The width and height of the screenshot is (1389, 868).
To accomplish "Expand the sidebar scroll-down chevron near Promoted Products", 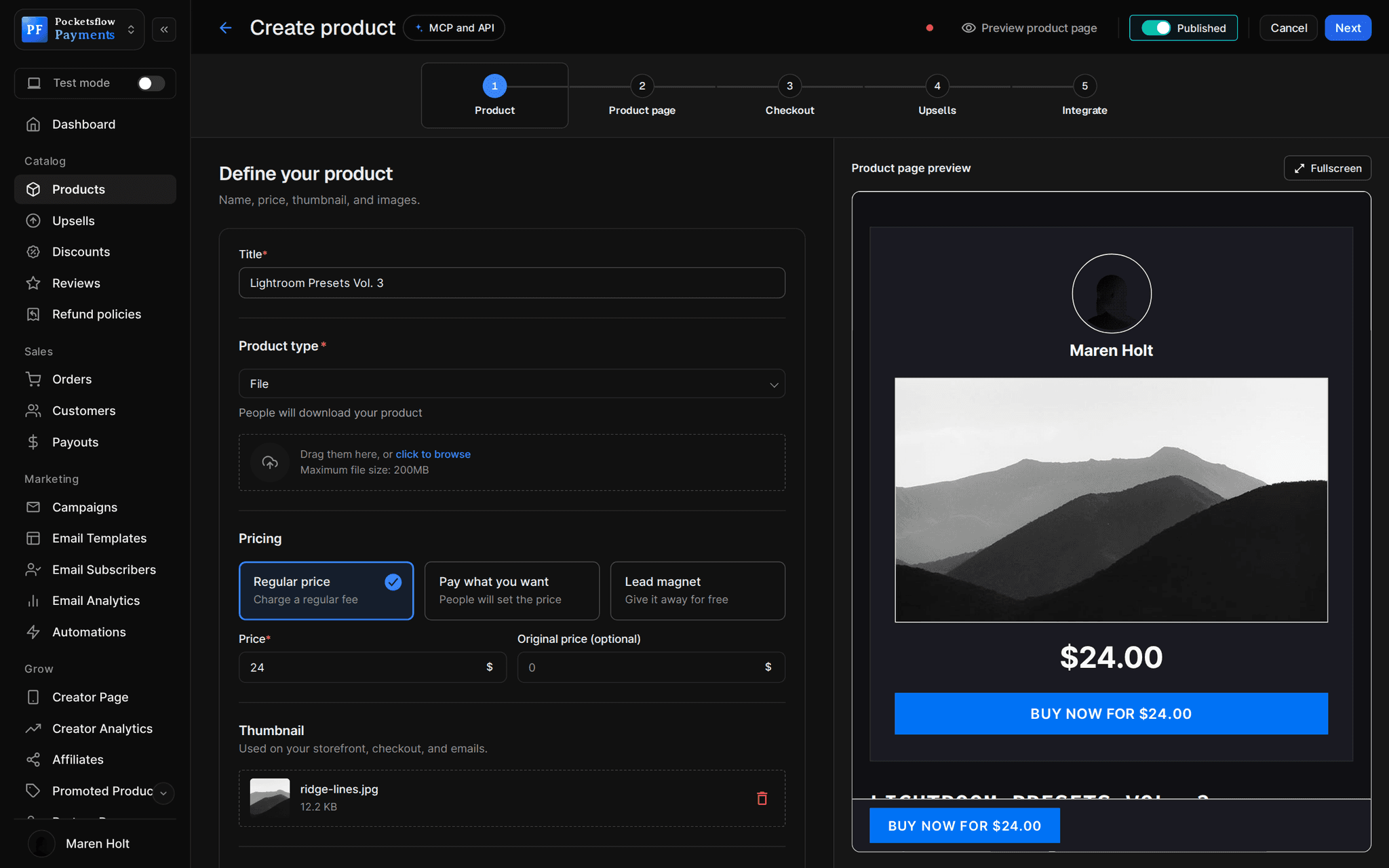I will [163, 793].
